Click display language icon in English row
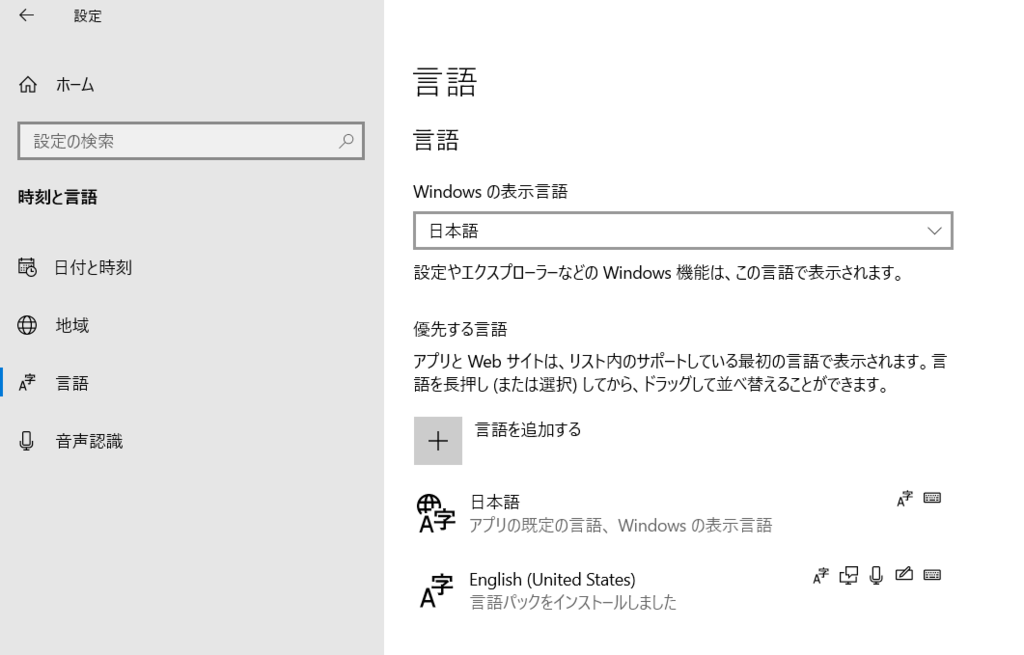 point(821,575)
